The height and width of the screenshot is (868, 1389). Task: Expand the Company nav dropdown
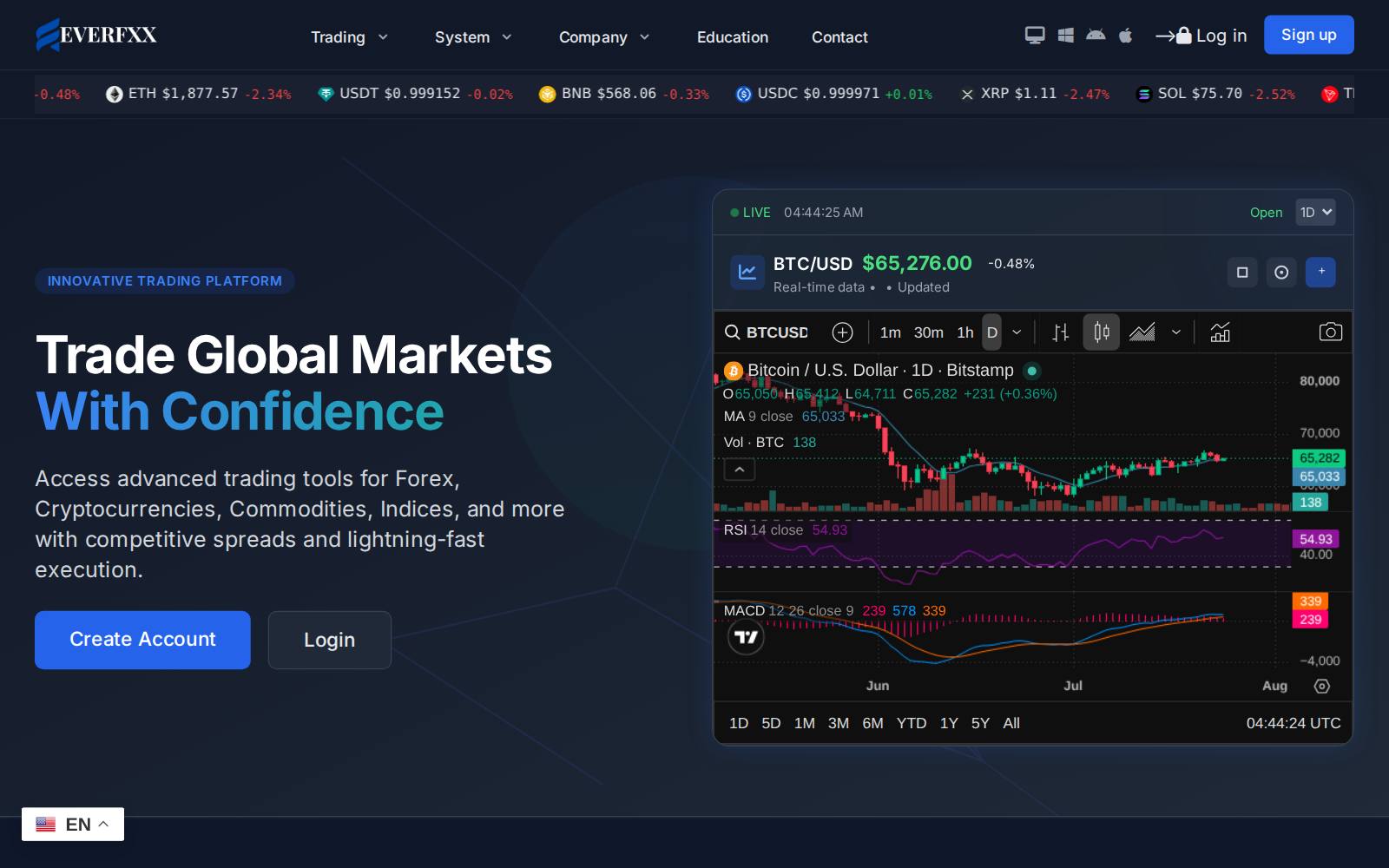(x=604, y=37)
